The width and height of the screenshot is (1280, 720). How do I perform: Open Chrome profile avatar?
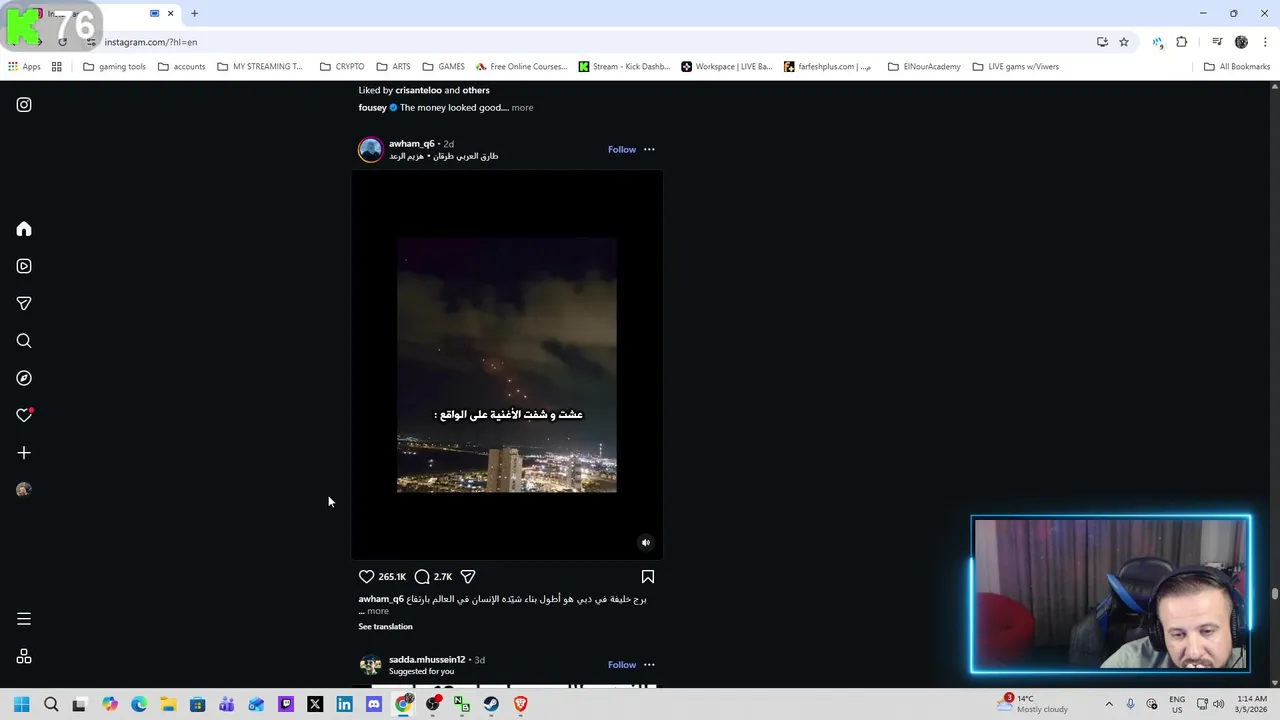(1241, 42)
